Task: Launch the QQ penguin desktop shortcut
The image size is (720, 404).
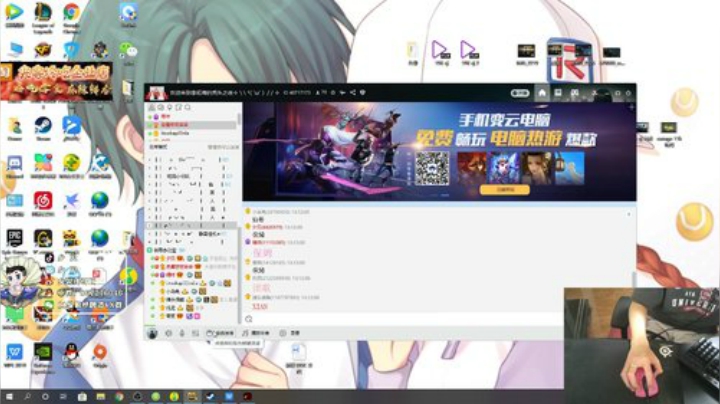Action: point(71,353)
